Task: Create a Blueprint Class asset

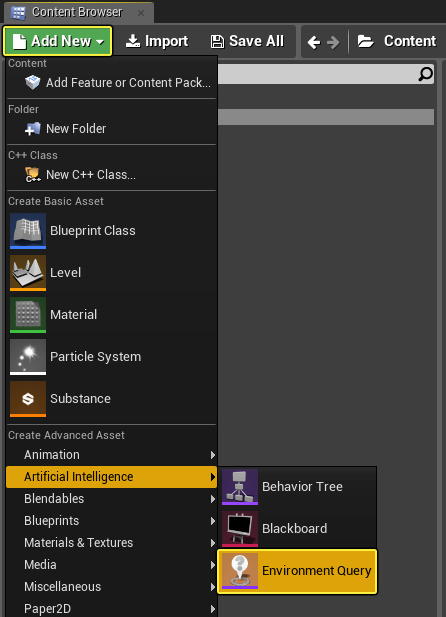Action: point(111,231)
